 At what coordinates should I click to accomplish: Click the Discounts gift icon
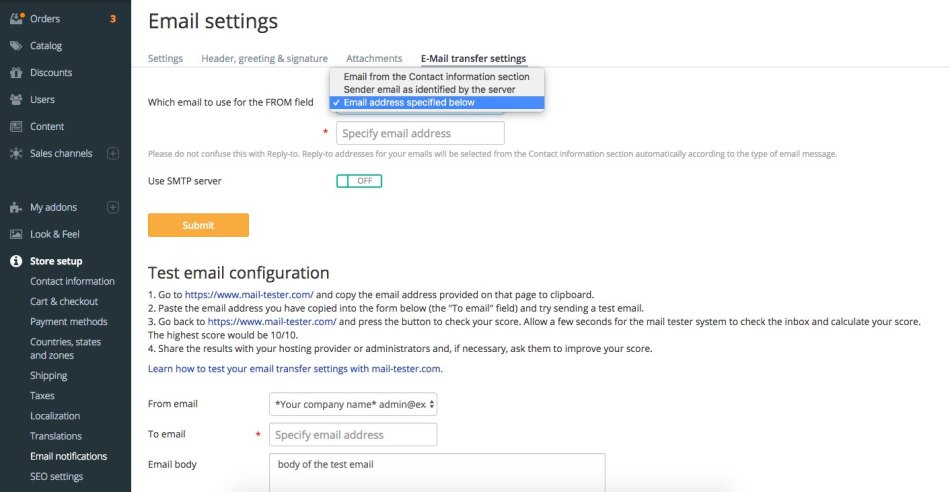coord(16,73)
